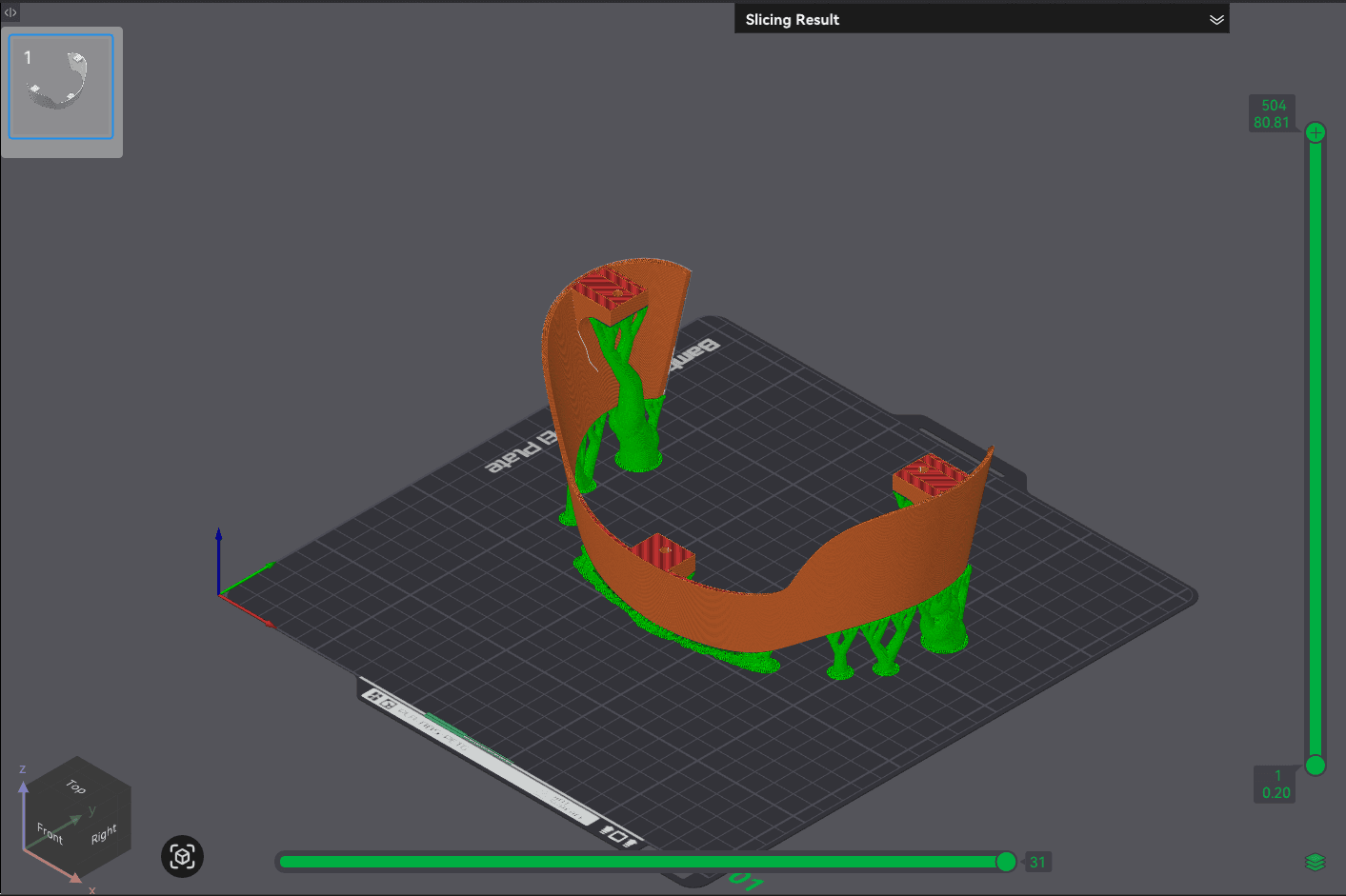Click the Right face of the navigation cube
The height and width of the screenshot is (896, 1346).
coord(103,831)
